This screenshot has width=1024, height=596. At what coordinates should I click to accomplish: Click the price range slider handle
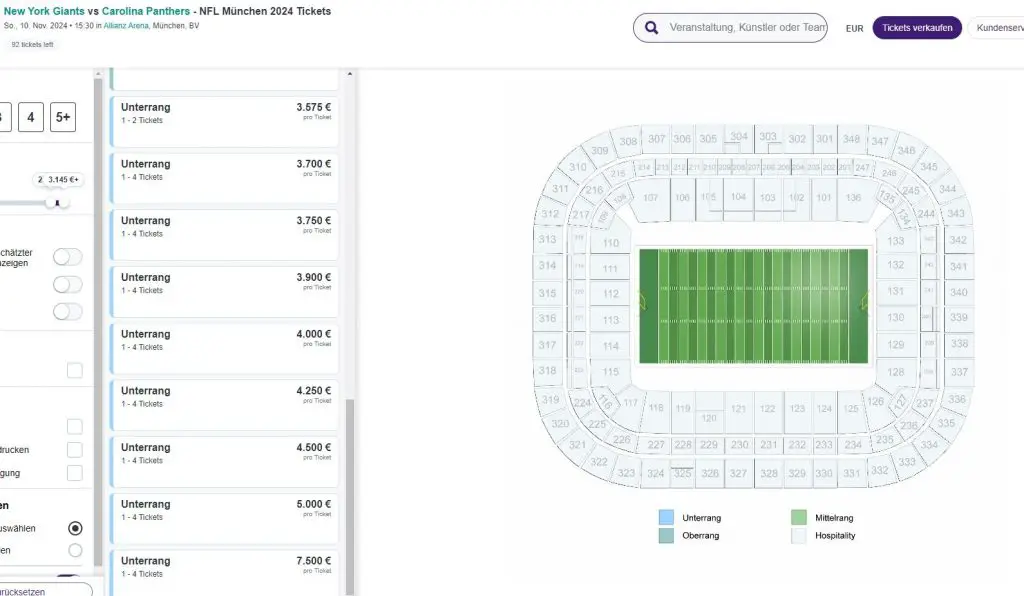point(58,203)
